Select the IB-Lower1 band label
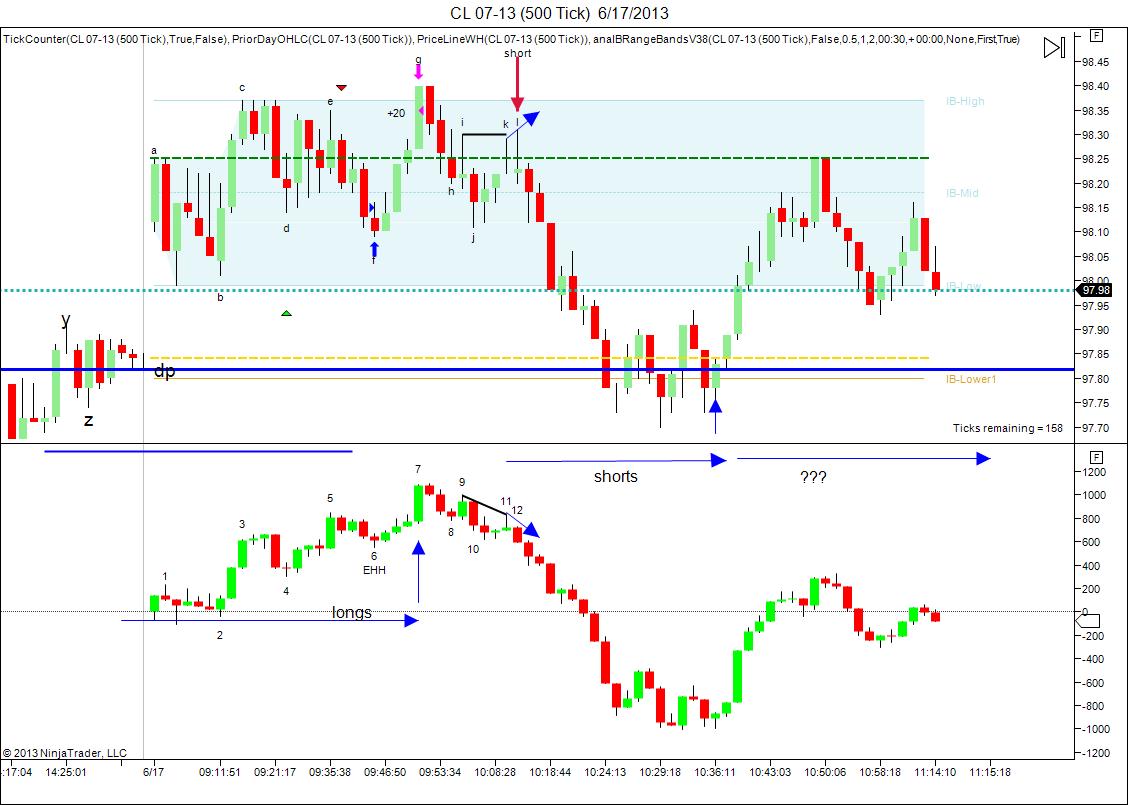1128x805 pixels. tap(971, 379)
